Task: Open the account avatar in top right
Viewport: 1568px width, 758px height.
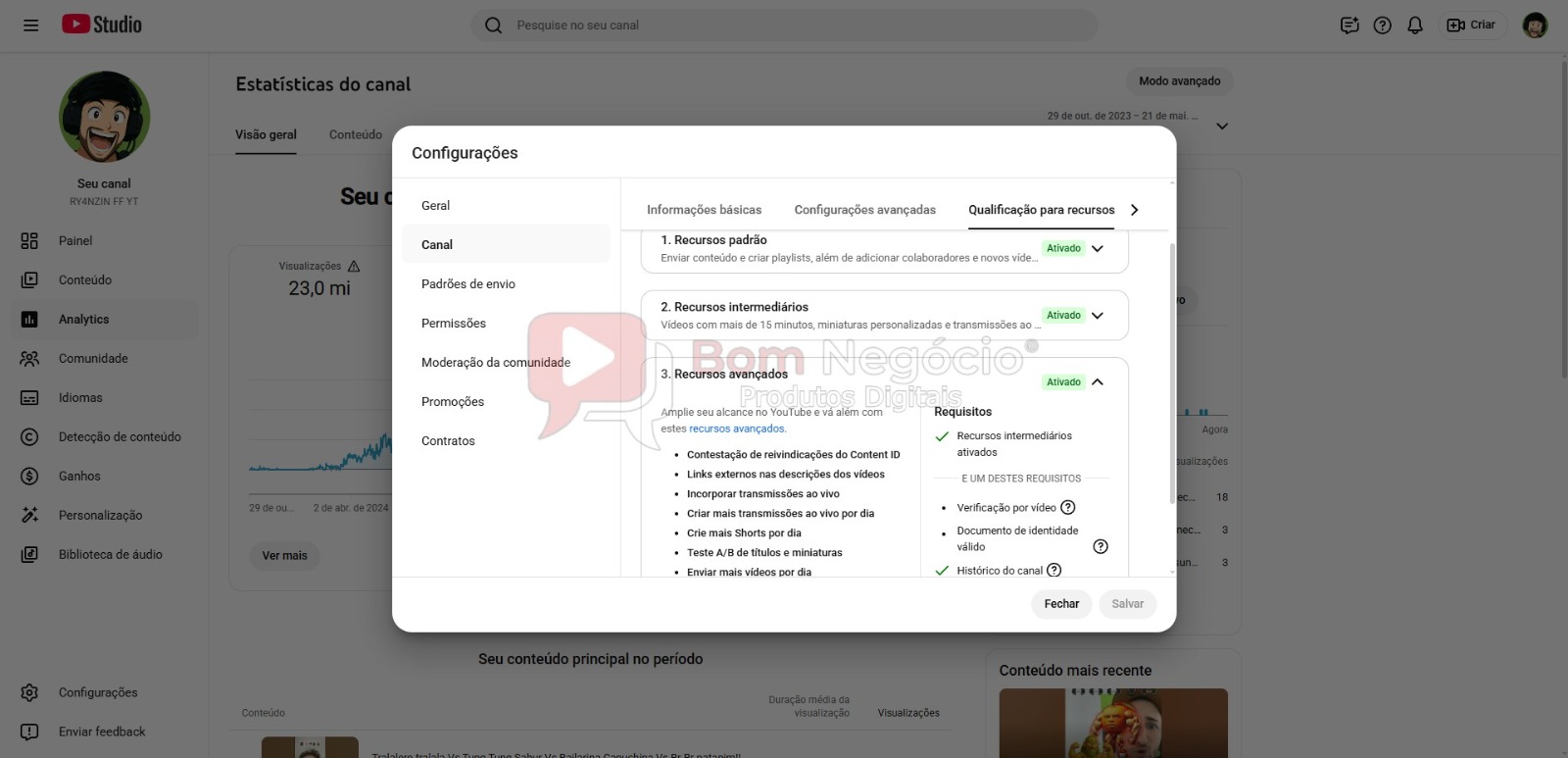Action: [x=1535, y=25]
